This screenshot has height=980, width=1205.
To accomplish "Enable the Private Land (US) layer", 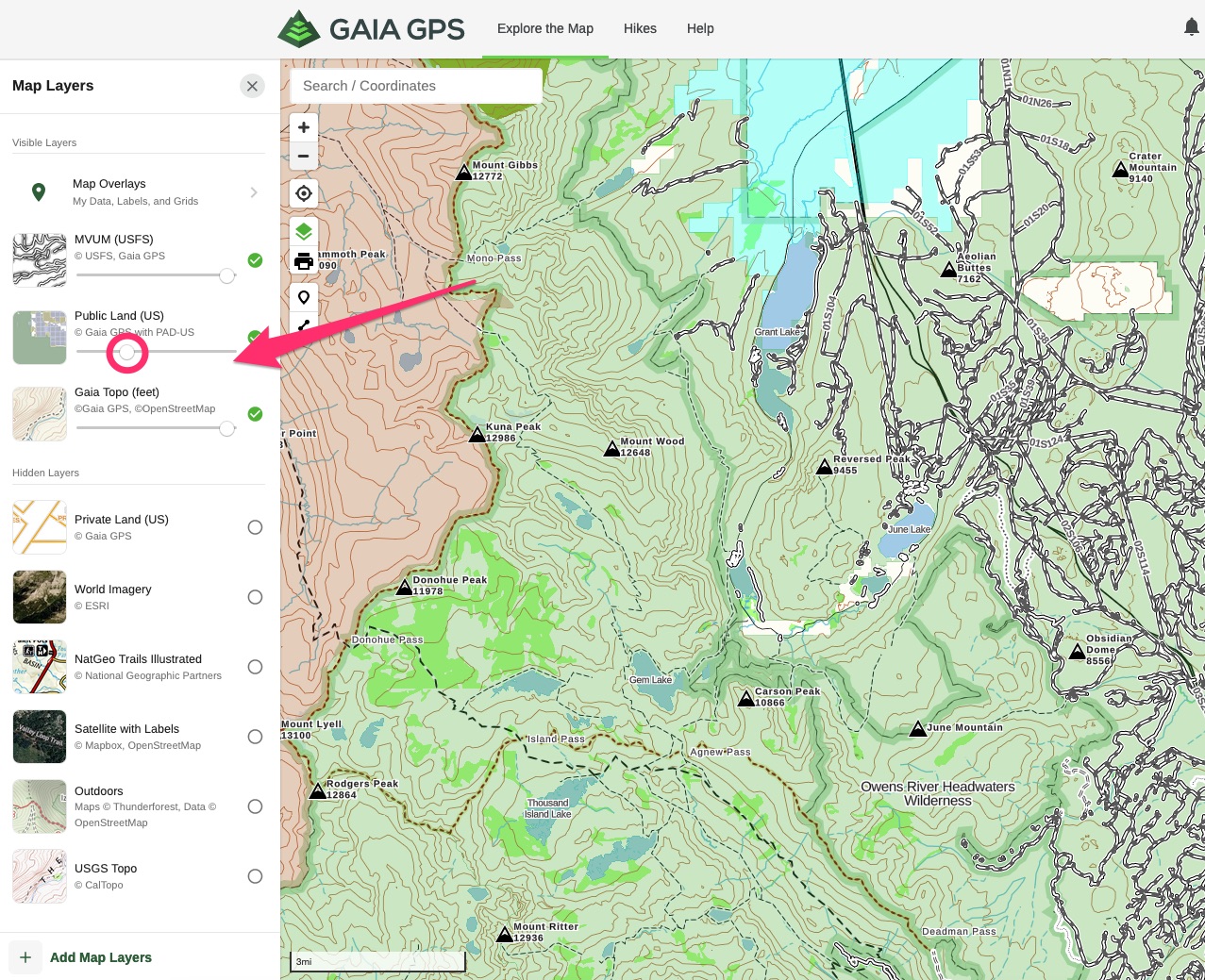I will (x=255, y=527).
